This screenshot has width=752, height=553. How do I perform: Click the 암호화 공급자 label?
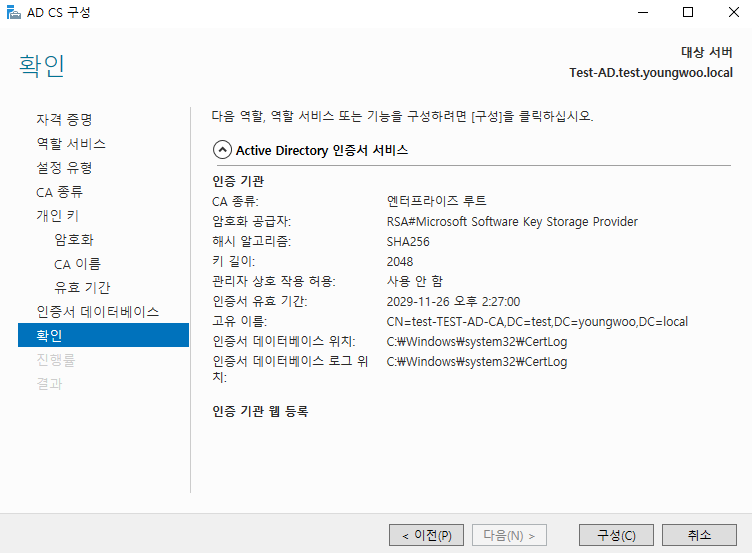252,221
